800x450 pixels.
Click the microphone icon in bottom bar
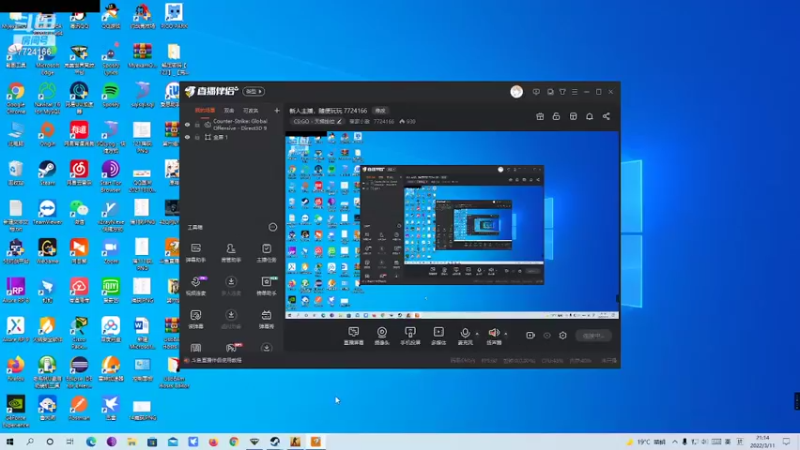pos(465,334)
